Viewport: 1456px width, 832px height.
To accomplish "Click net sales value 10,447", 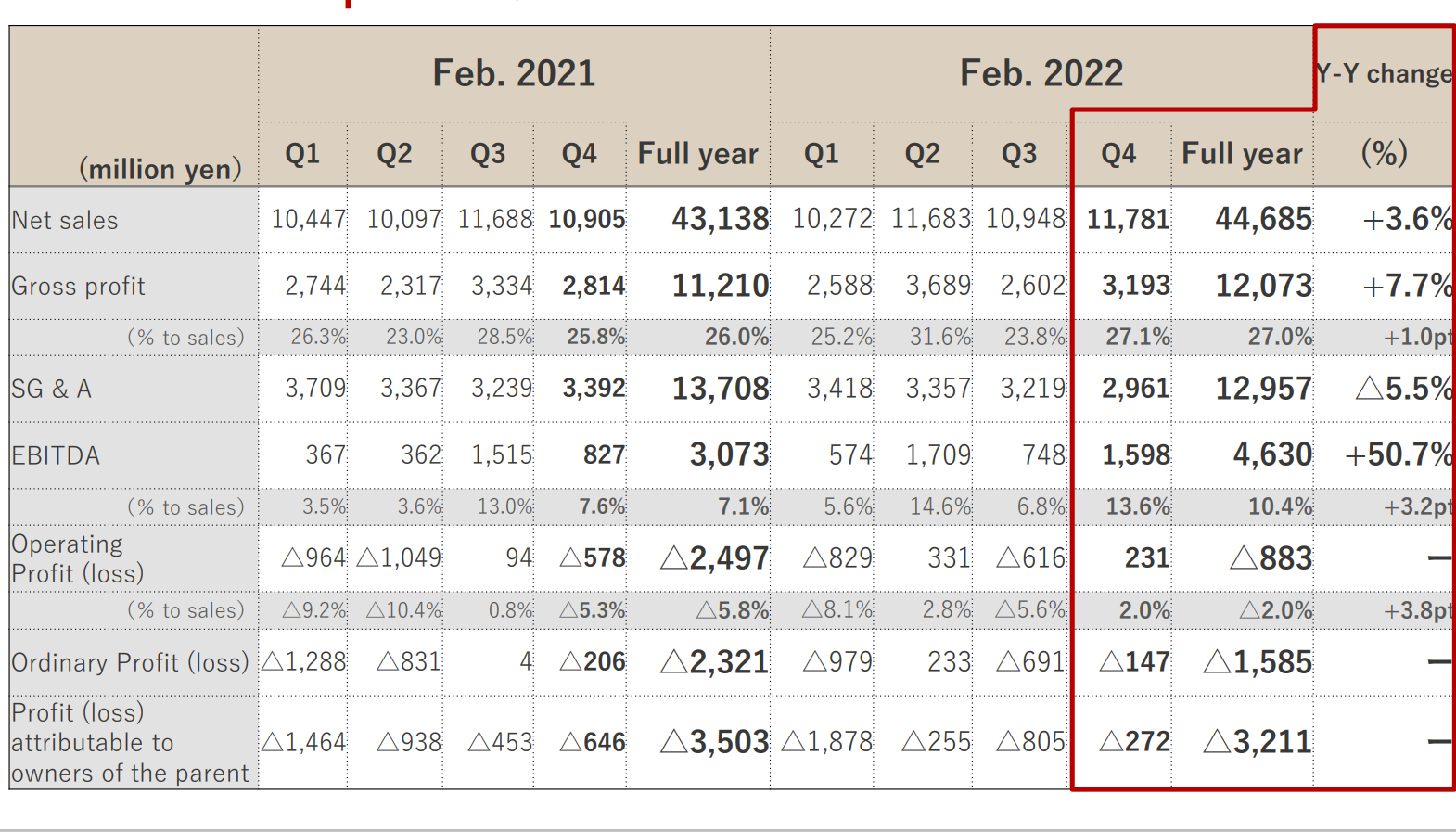I will (x=308, y=220).
